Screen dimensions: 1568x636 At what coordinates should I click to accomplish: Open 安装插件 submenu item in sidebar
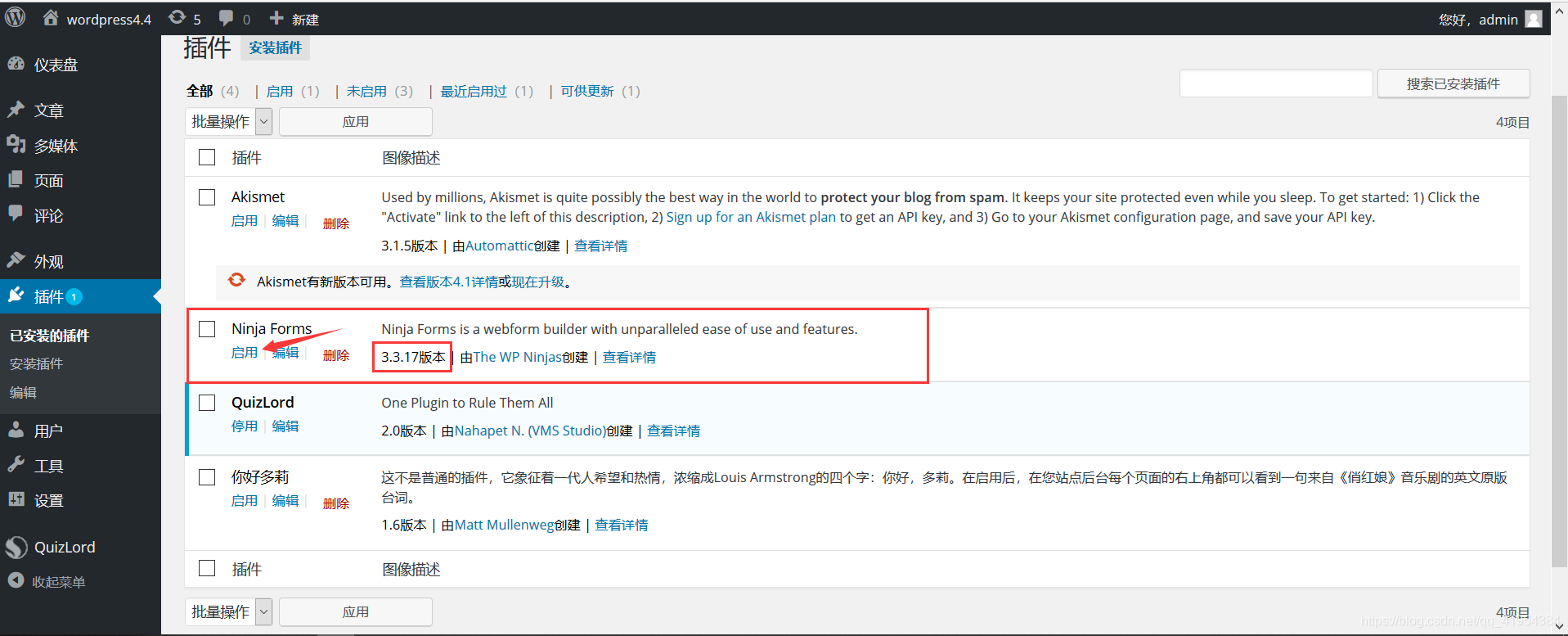pyautogui.click(x=36, y=363)
